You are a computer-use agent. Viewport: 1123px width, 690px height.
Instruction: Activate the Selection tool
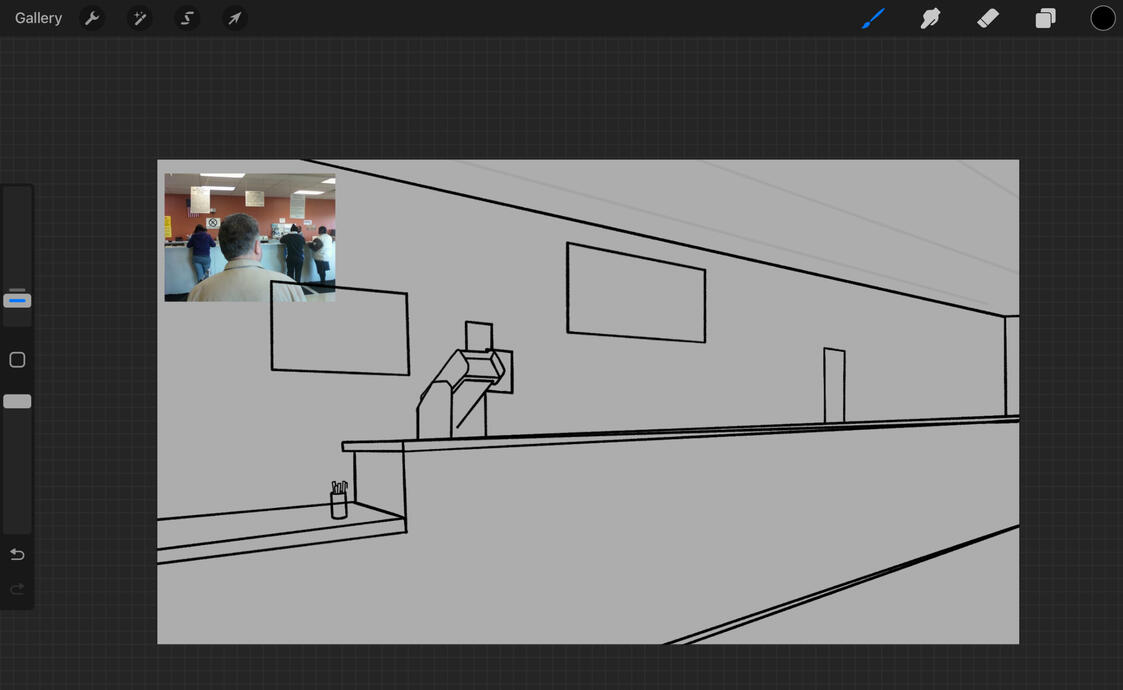187,18
